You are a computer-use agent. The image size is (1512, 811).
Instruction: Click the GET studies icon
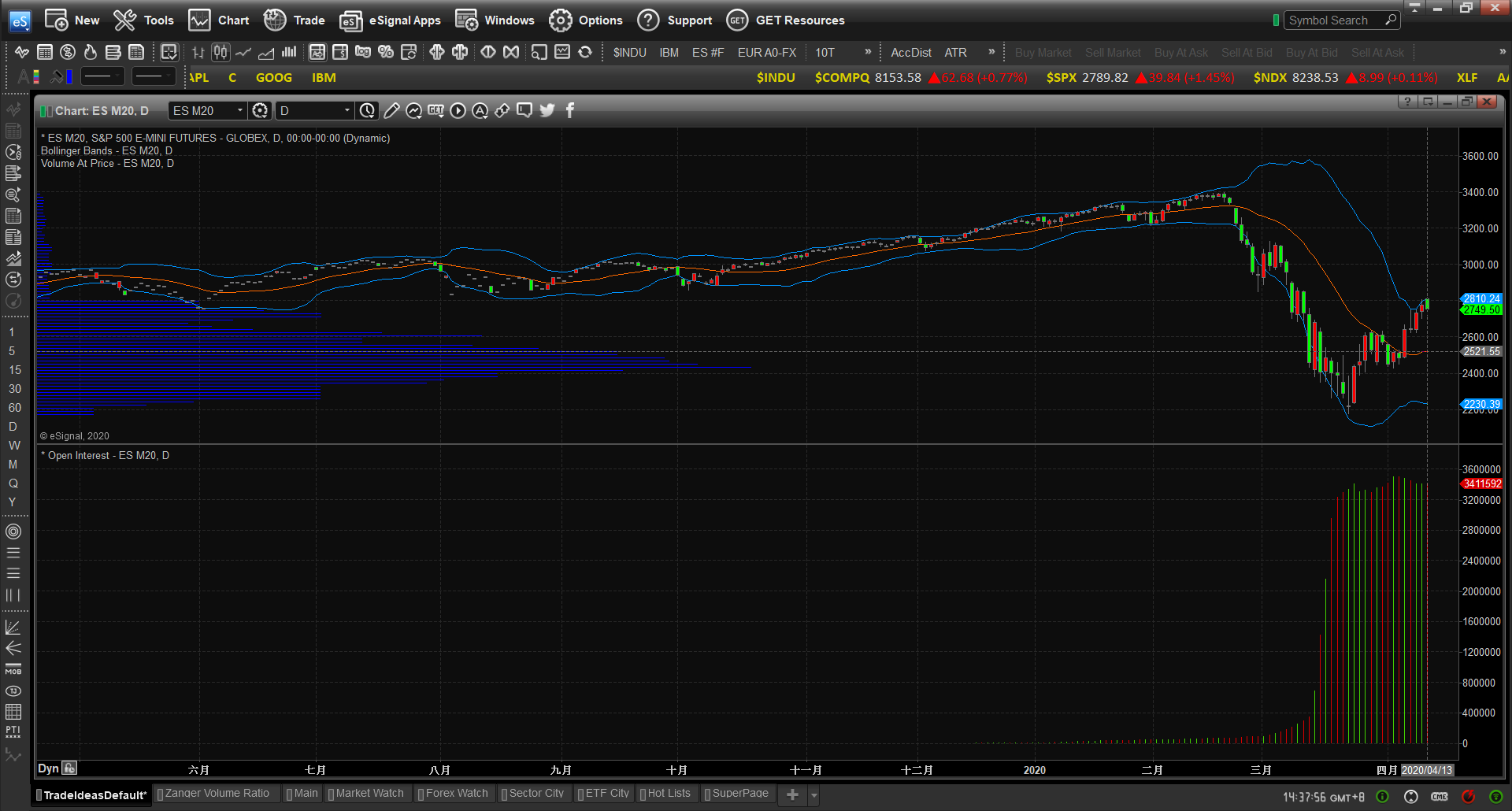point(435,110)
